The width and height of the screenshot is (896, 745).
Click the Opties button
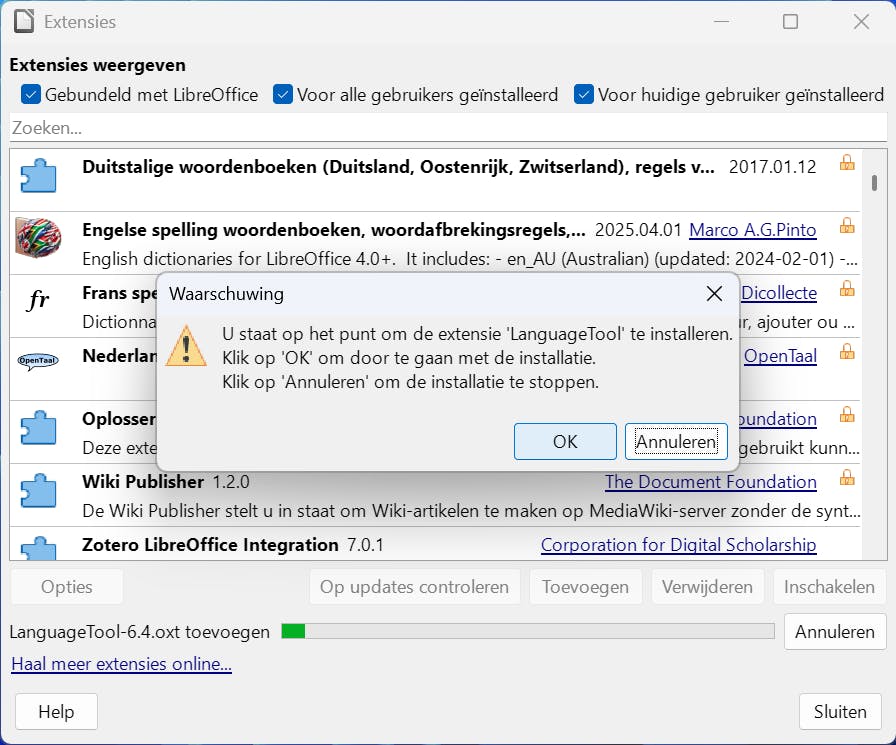coord(67,587)
